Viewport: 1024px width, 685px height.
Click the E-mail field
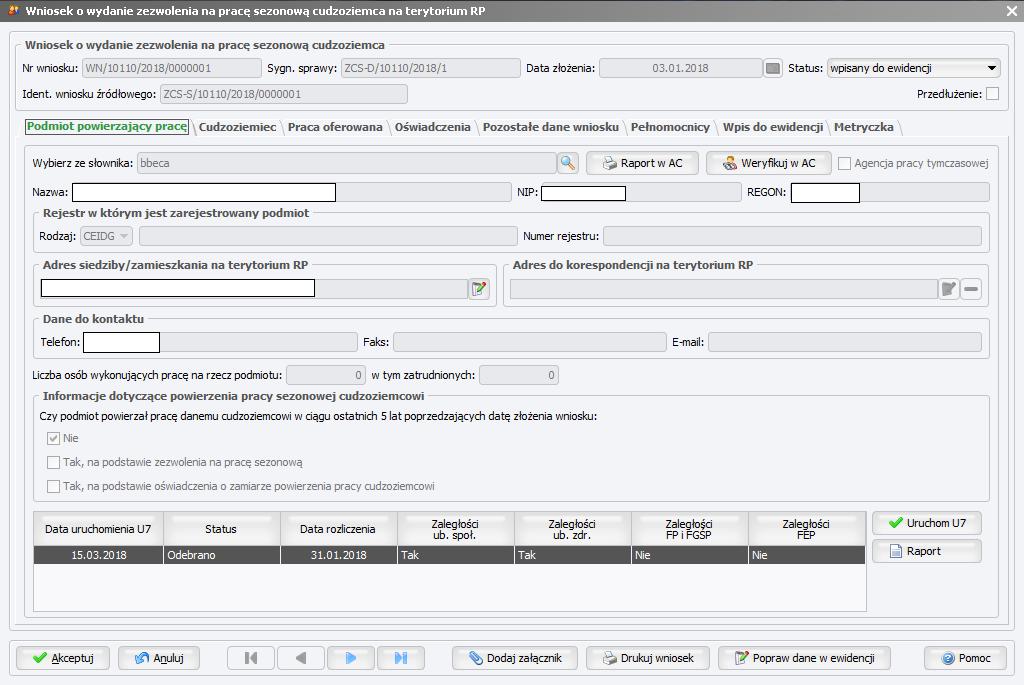[845, 342]
